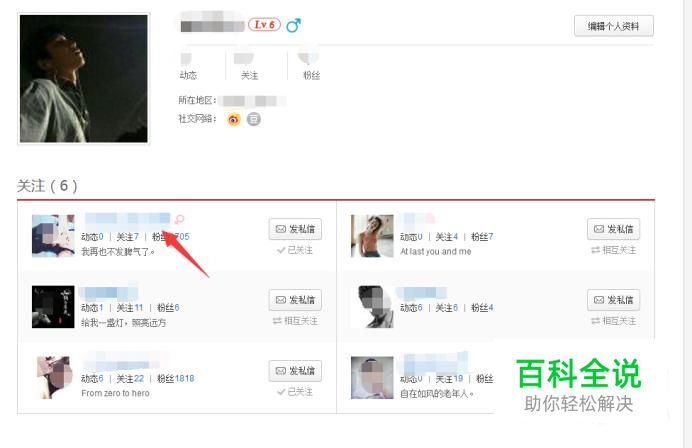Click the Weibo social network icon
Viewport: 692px width, 448px height.
[233, 119]
